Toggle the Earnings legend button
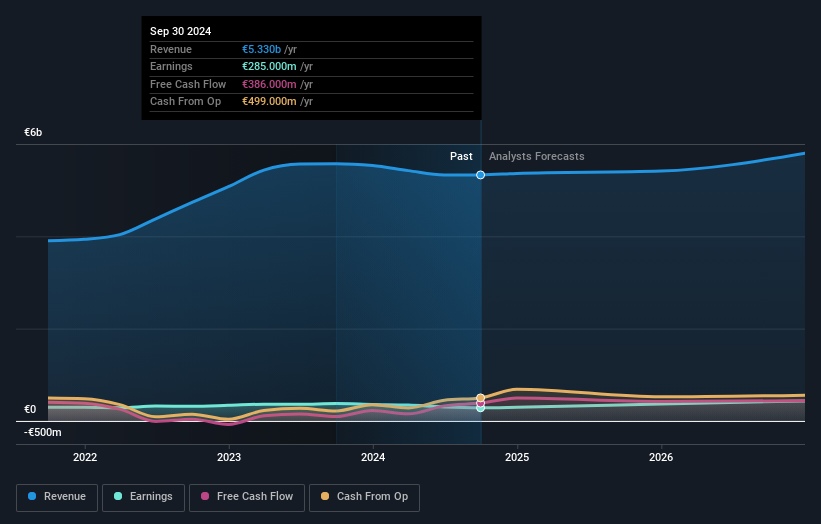Screen dimensions: 821x524 tap(143, 497)
